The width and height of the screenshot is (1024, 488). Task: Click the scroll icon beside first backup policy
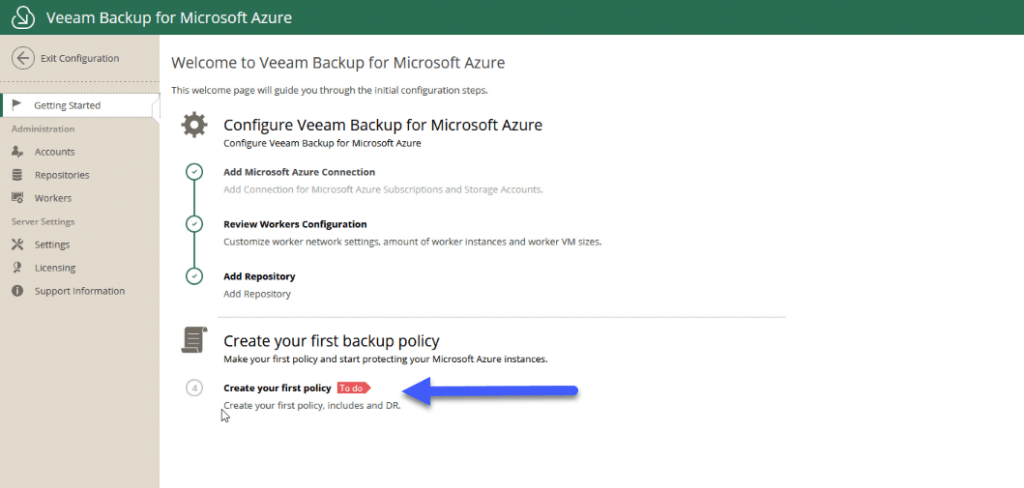tap(194, 340)
